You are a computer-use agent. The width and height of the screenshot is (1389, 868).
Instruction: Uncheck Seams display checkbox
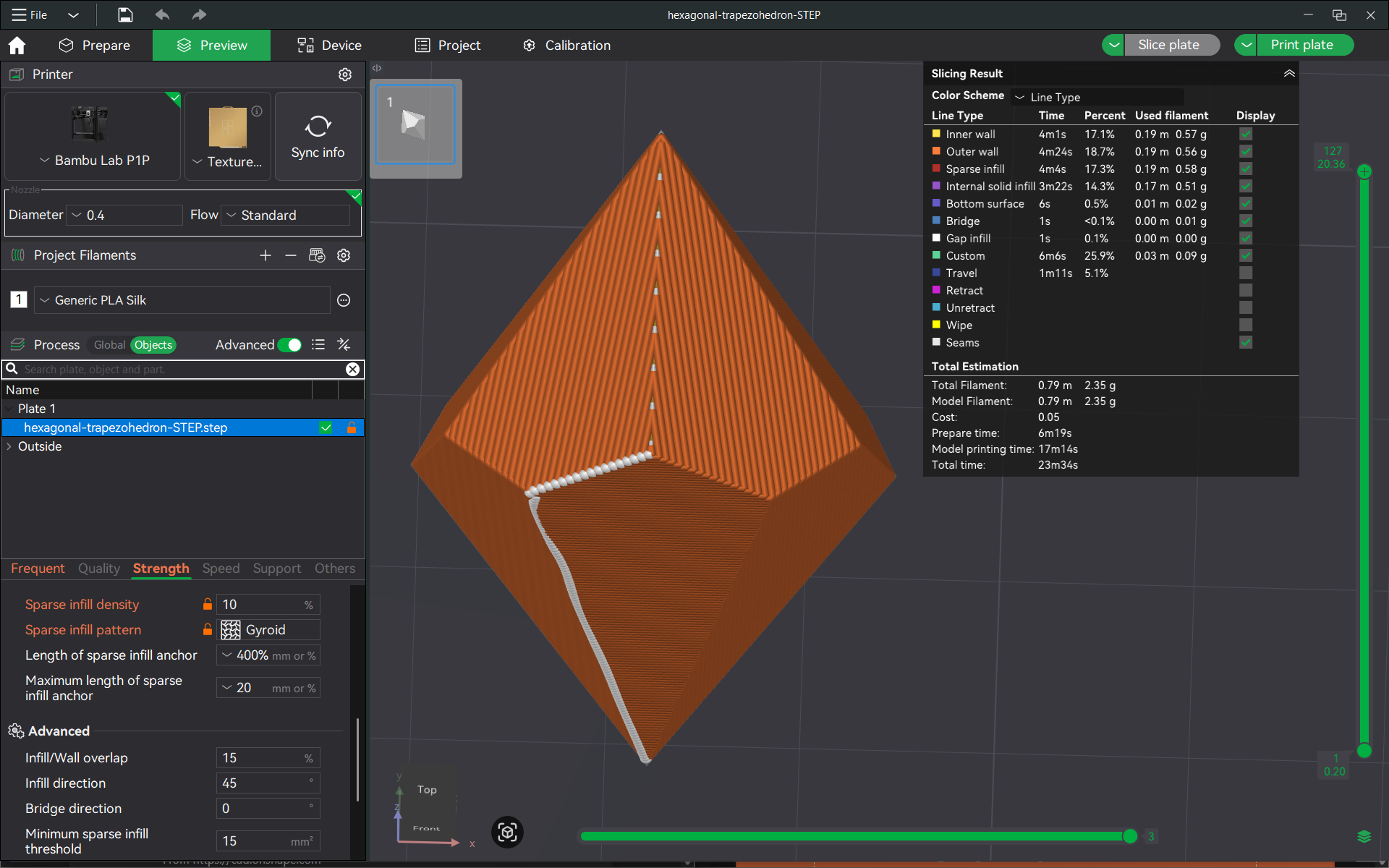(x=1246, y=342)
